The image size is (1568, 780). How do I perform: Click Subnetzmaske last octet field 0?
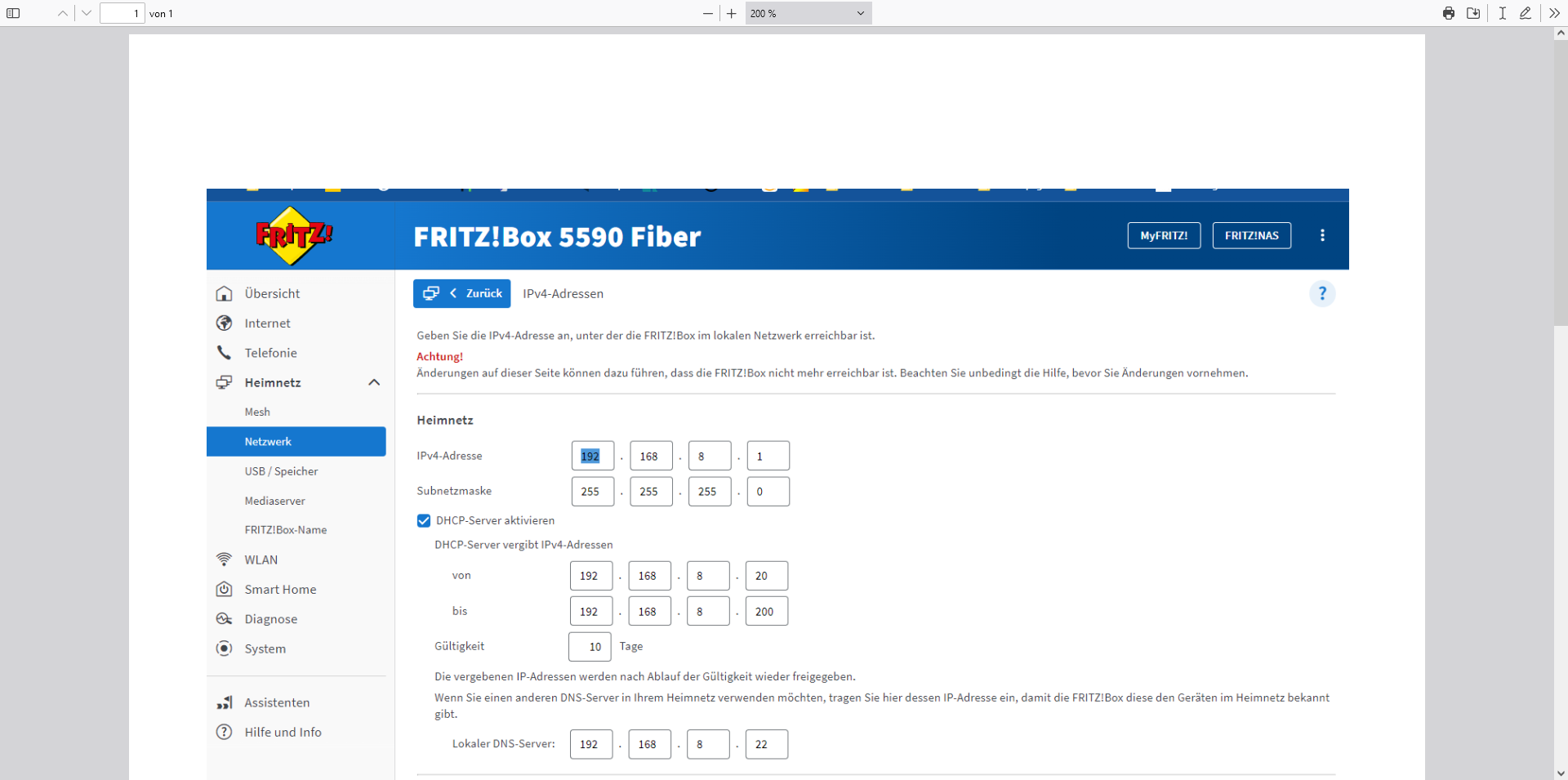[x=768, y=492]
